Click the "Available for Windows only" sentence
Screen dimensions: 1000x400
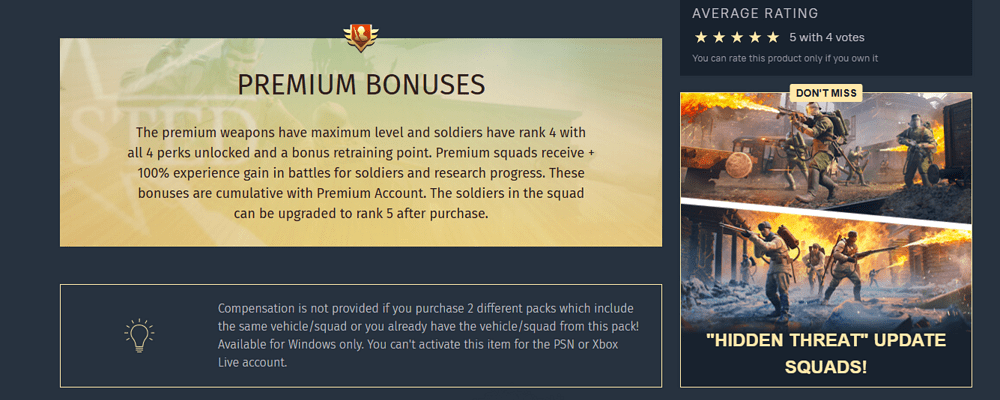pos(306,344)
